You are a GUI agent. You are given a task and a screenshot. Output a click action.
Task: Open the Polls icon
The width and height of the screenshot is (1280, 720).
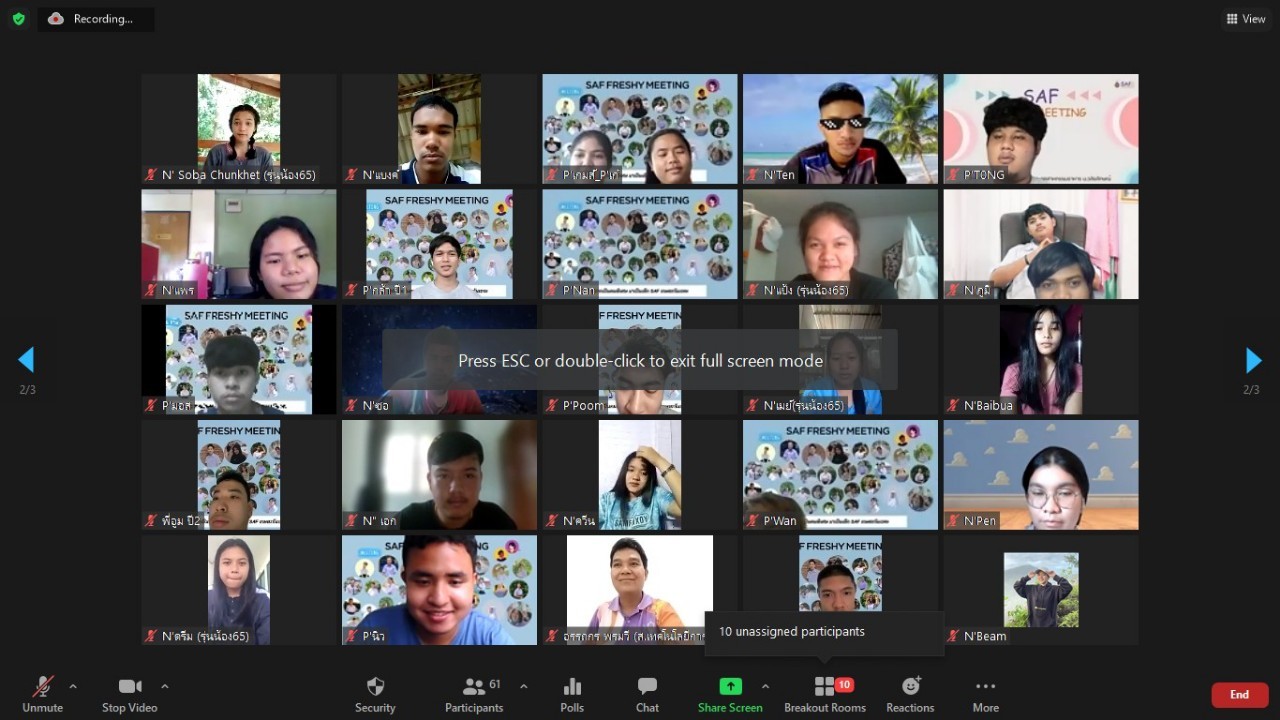point(572,687)
